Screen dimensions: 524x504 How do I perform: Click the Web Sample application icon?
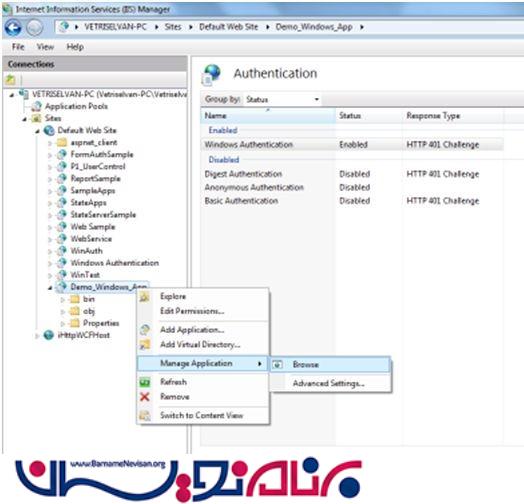(62, 227)
